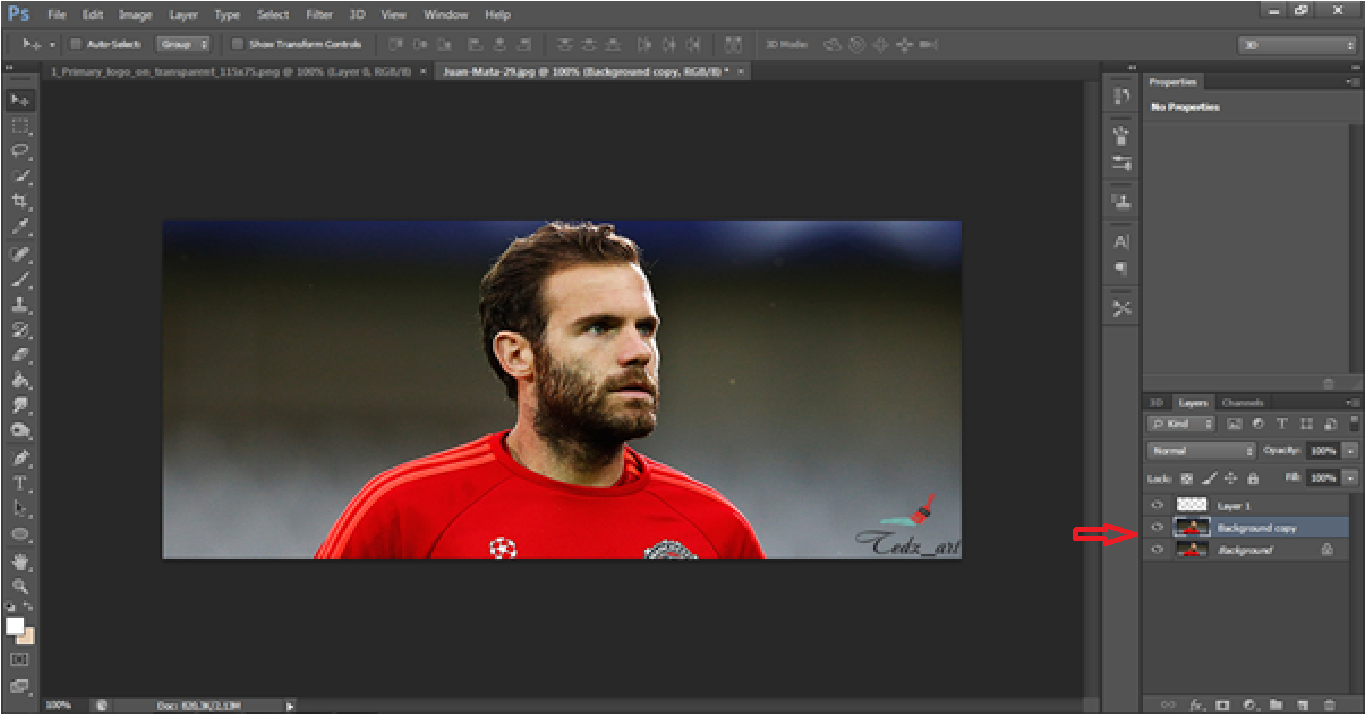
Task: Pick the Eraser tool in the toolbox
Action: 20,355
